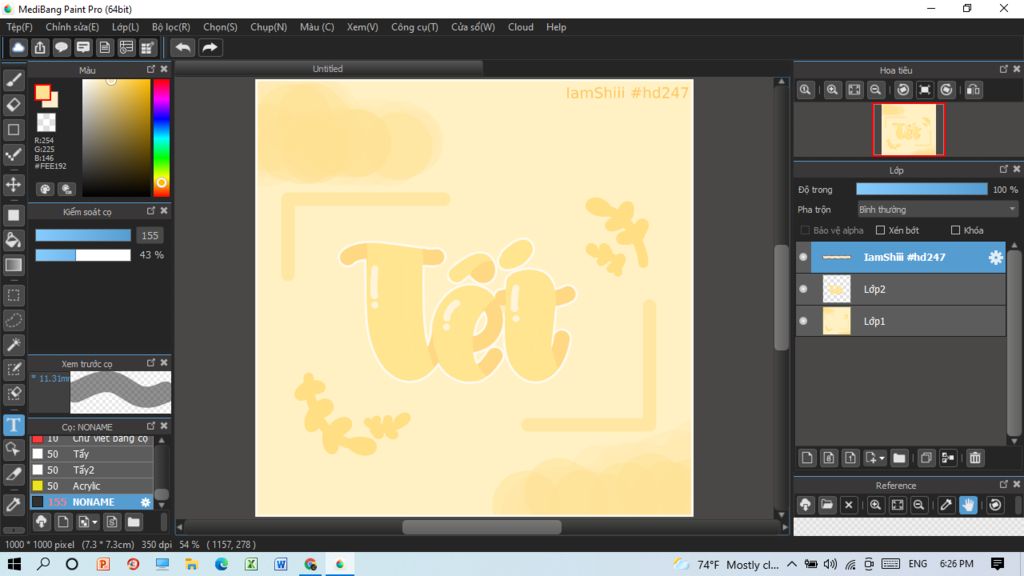This screenshot has width=1024, height=576.
Task: Open Microsoft Word from taskbar
Action: point(281,564)
